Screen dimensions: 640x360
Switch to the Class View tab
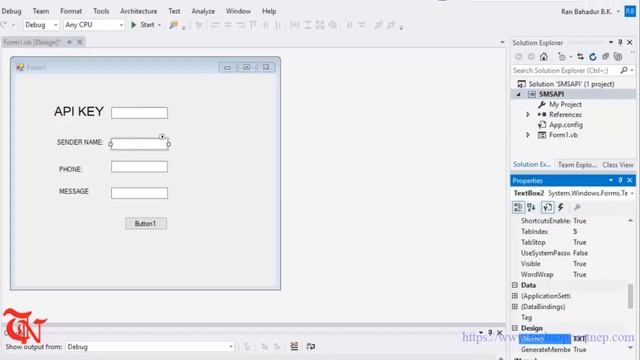tap(618, 165)
